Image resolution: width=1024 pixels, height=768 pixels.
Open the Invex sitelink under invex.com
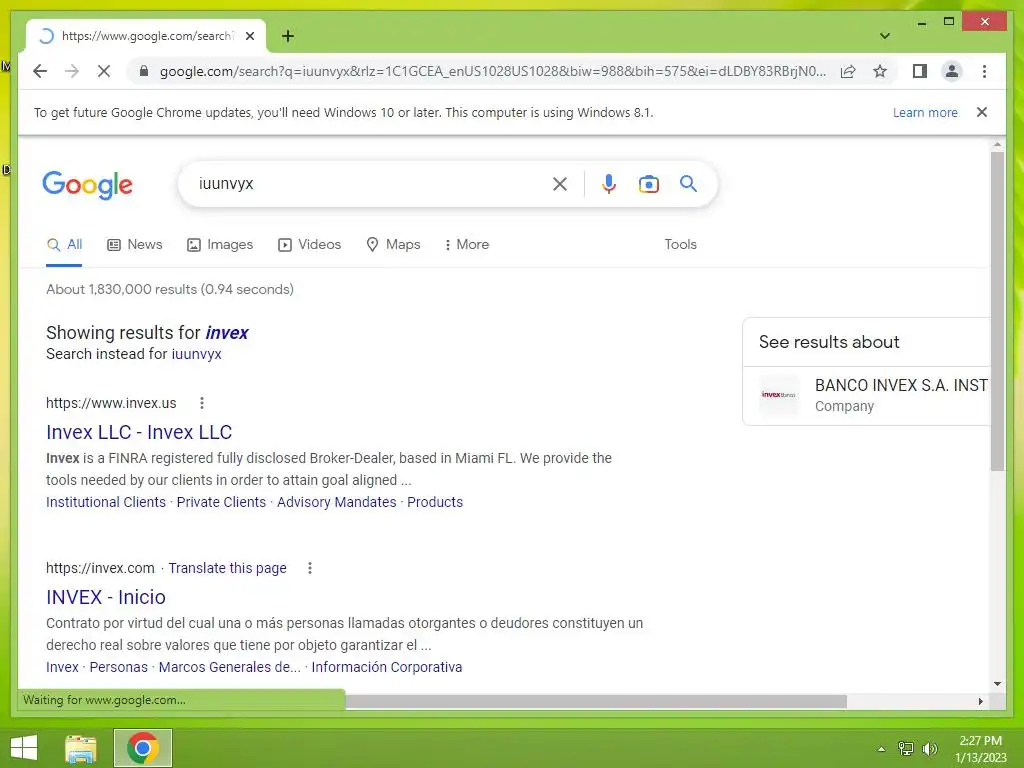[x=62, y=667]
